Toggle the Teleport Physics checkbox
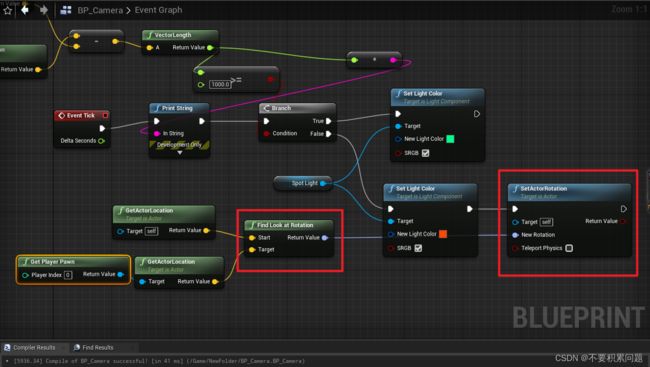Screen dimensions: 650x367 [569, 248]
